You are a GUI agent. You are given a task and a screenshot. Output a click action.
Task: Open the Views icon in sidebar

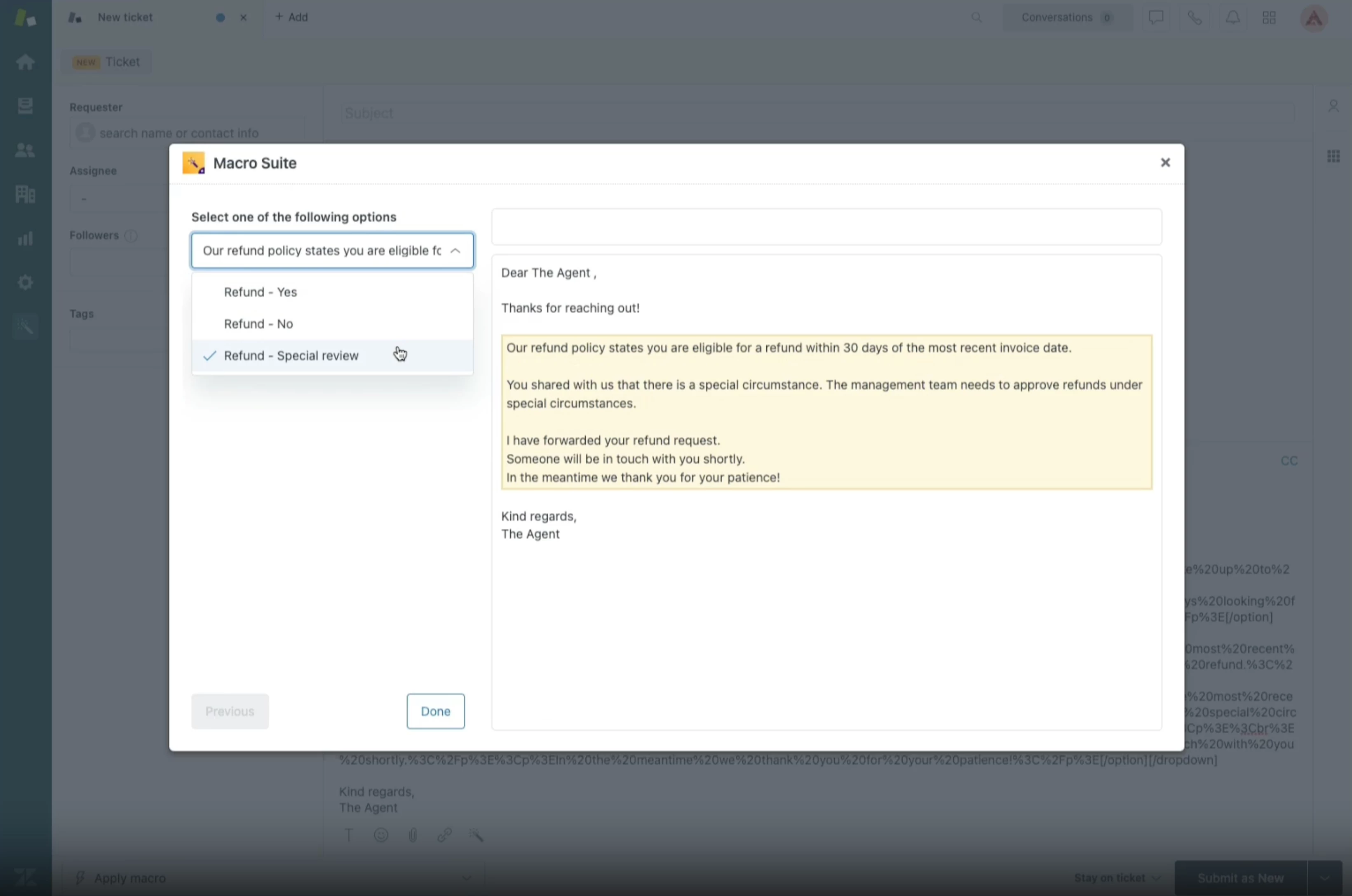pyautogui.click(x=25, y=106)
